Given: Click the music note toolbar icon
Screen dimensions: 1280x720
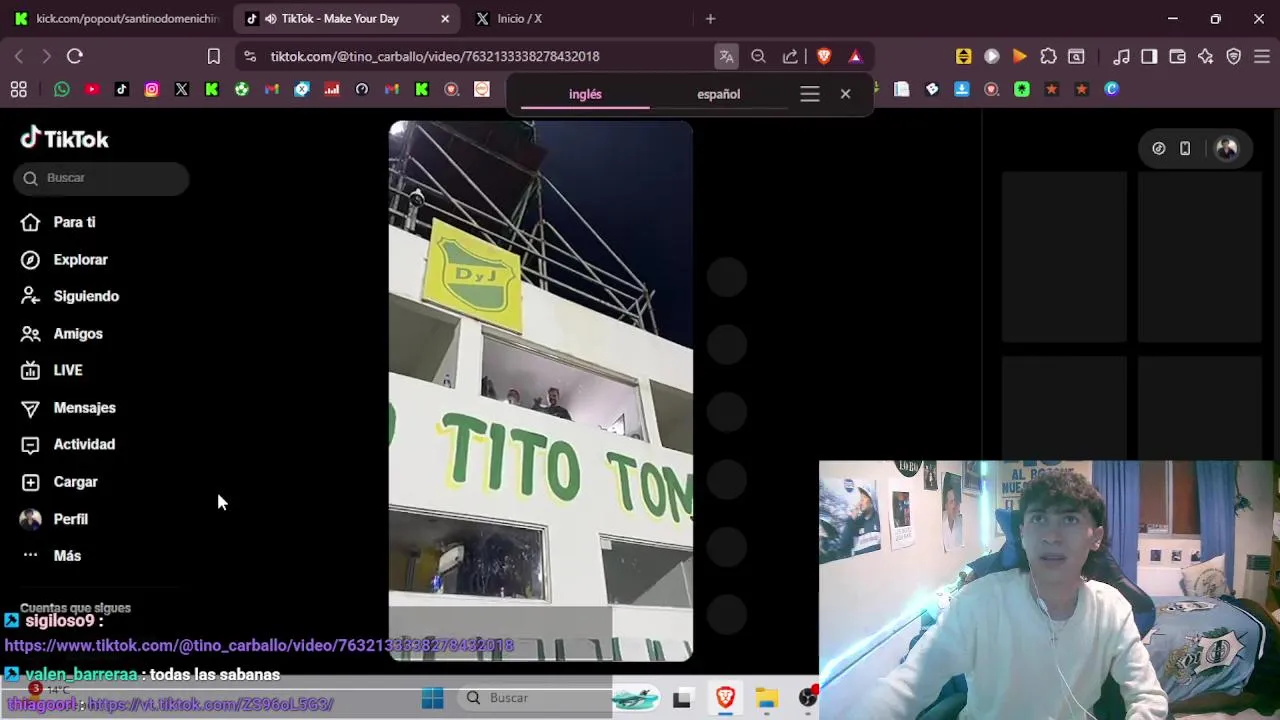Looking at the screenshot, I should click(1122, 56).
